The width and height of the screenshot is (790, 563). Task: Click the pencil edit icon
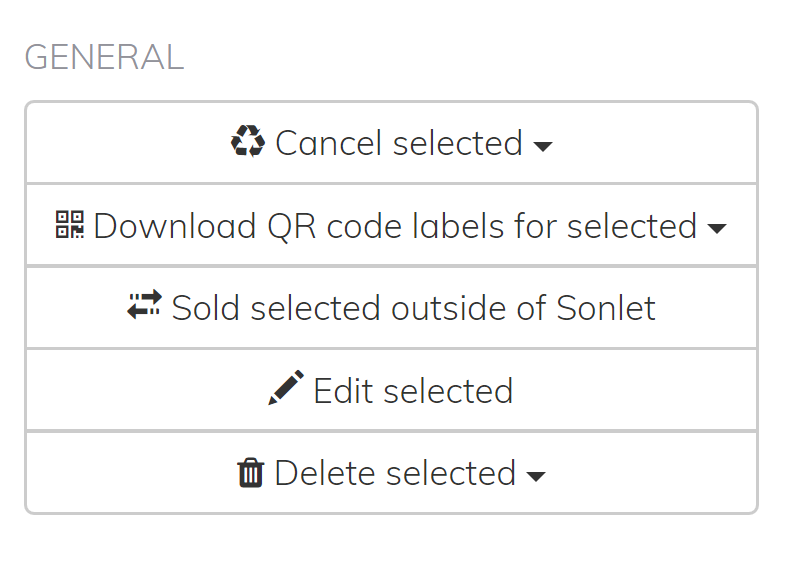(x=286, y=390)
